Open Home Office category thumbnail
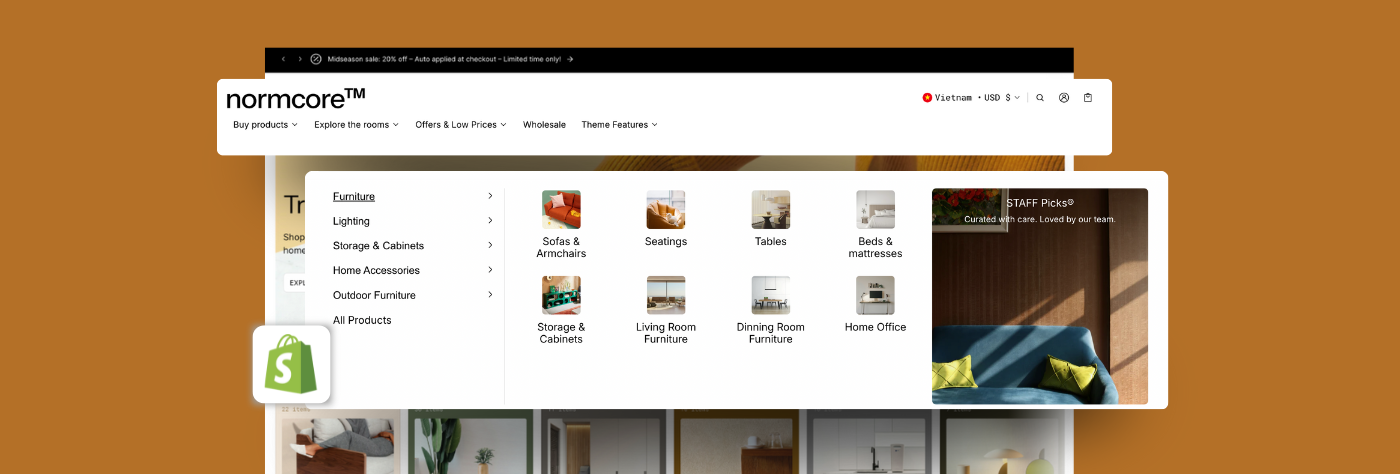Image resolution: width=1400 pixels, height=474 pixels. pyautogui.click(x=875, y=295)
